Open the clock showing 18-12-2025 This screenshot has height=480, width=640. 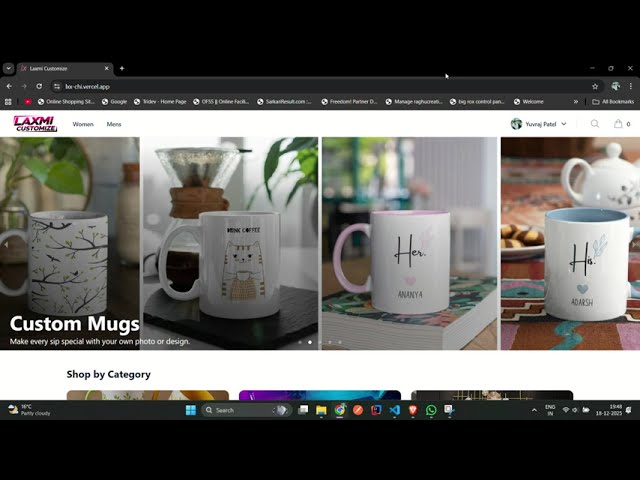(609, 410)
